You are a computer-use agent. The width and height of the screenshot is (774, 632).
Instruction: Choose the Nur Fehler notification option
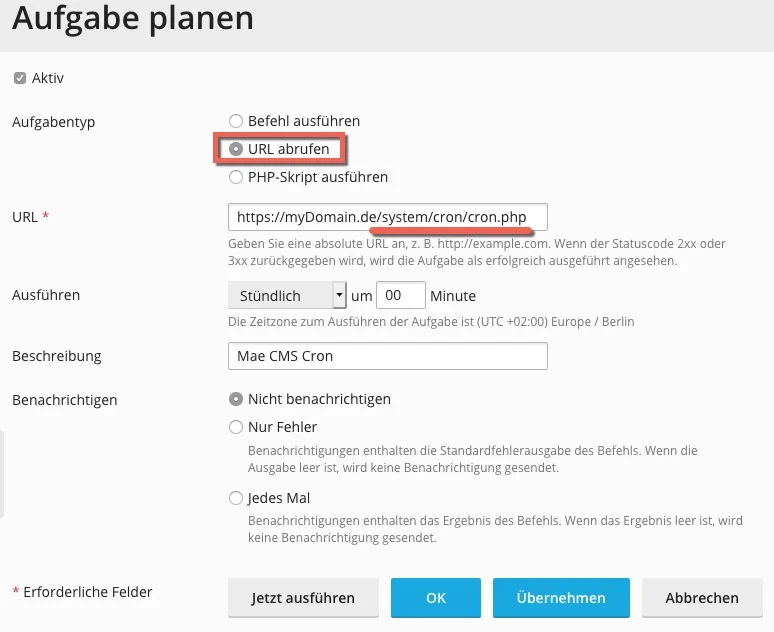click(x=236, y=427)
